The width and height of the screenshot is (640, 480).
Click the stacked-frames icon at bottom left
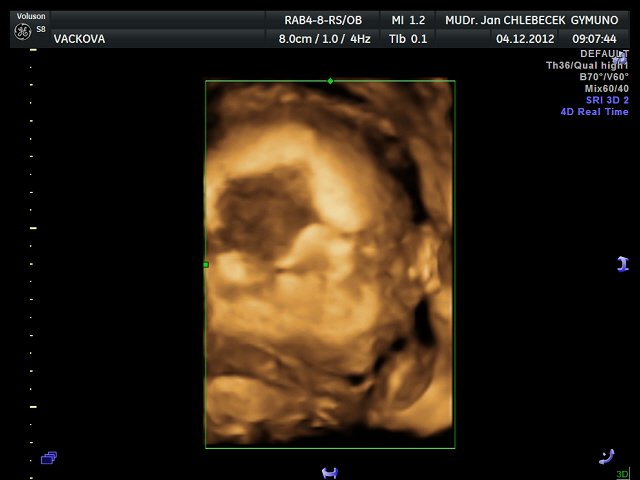[48, 458]
